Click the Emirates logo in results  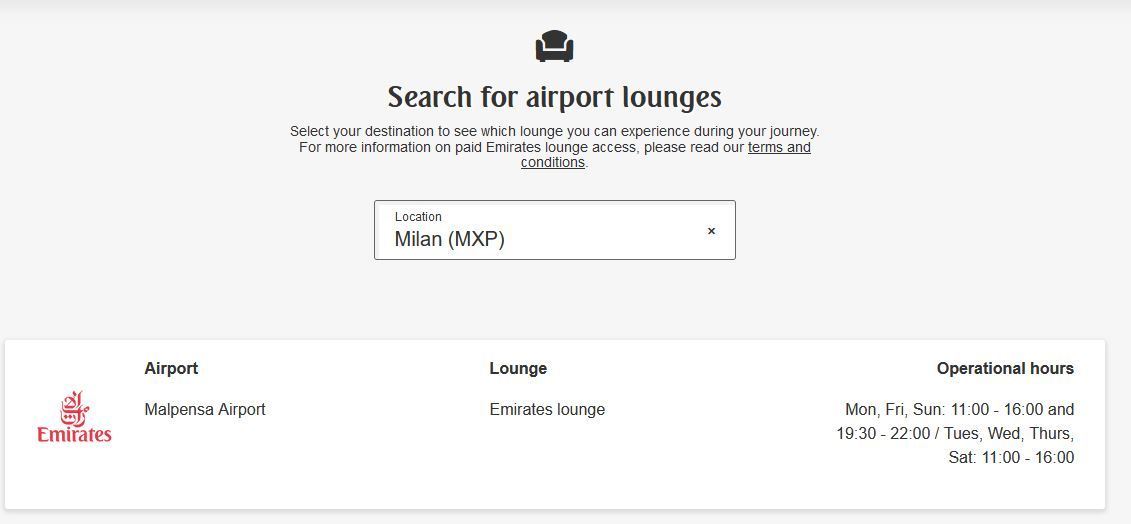[74, 417]
